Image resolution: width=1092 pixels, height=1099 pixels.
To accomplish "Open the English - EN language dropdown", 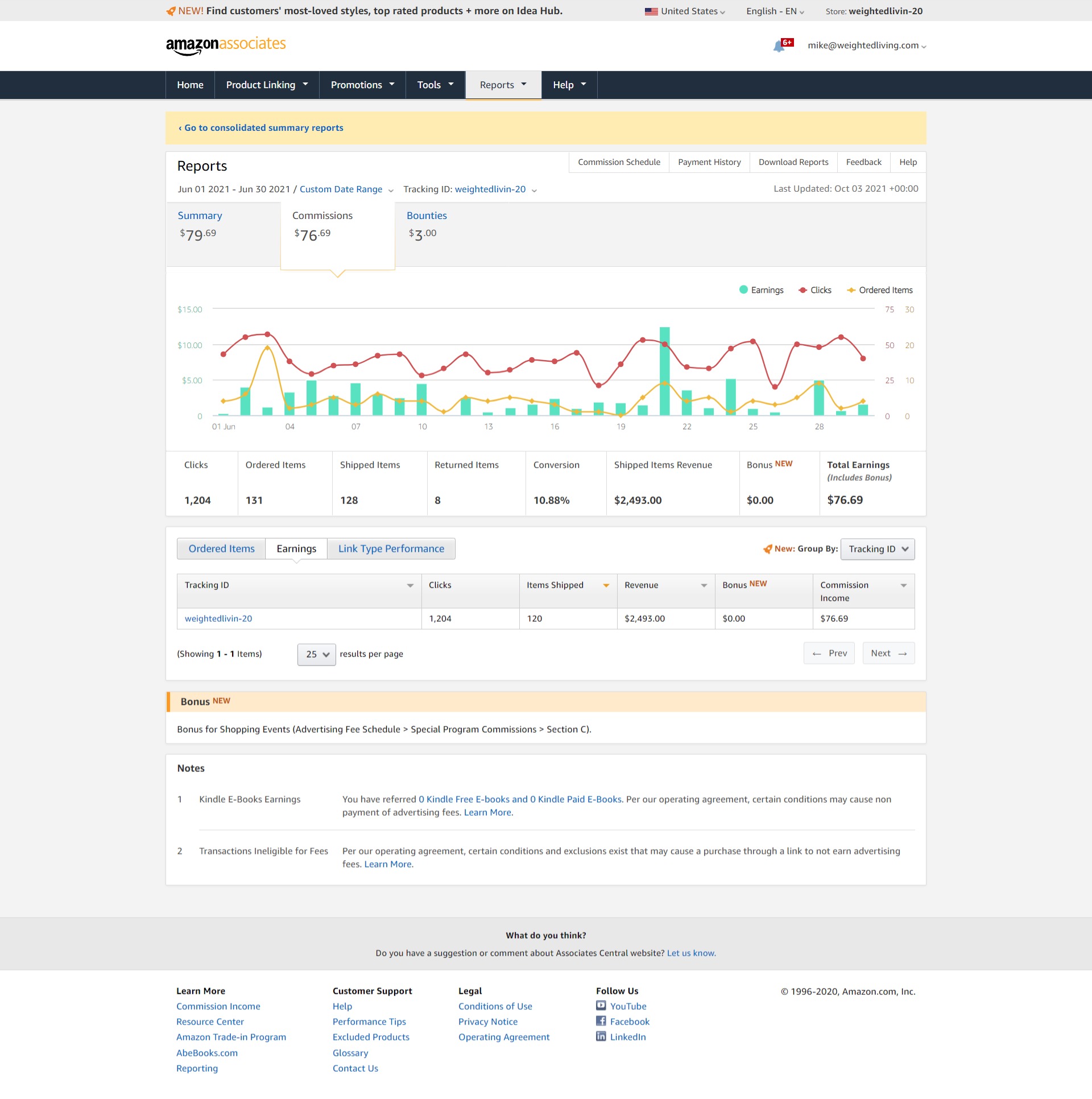I will [775, 11].
